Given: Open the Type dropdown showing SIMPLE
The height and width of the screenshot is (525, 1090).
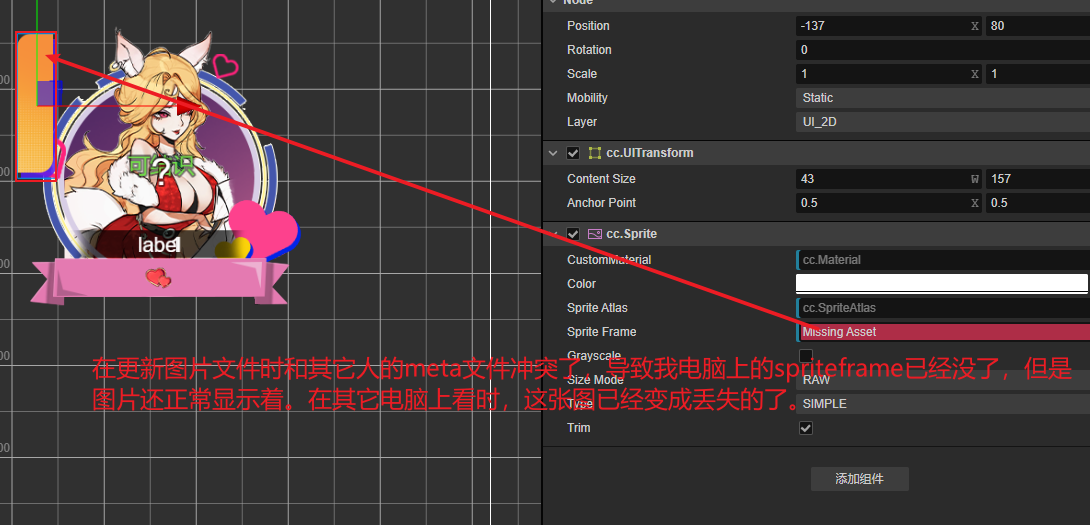Looking at the screenshot, I should (x=943, y=404).
